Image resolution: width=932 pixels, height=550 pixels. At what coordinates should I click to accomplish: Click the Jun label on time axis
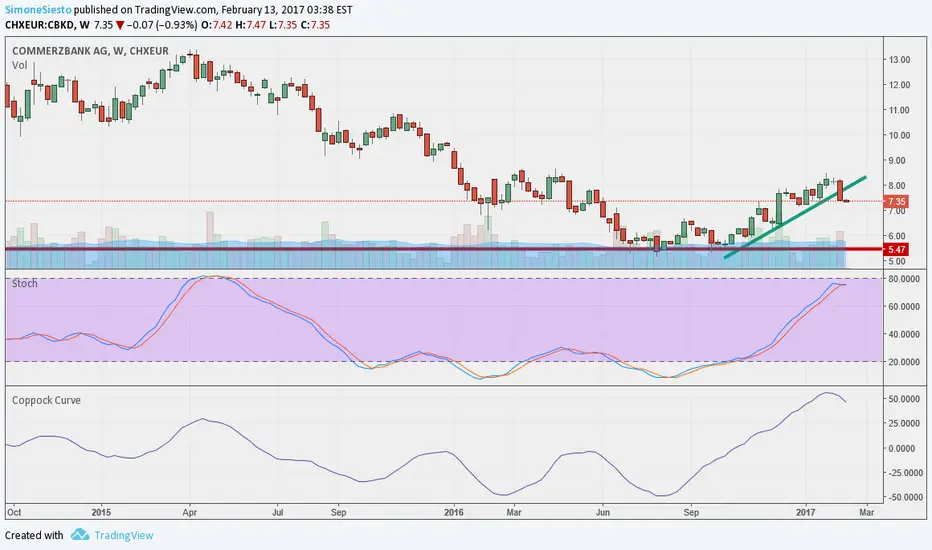click(603, 512)
